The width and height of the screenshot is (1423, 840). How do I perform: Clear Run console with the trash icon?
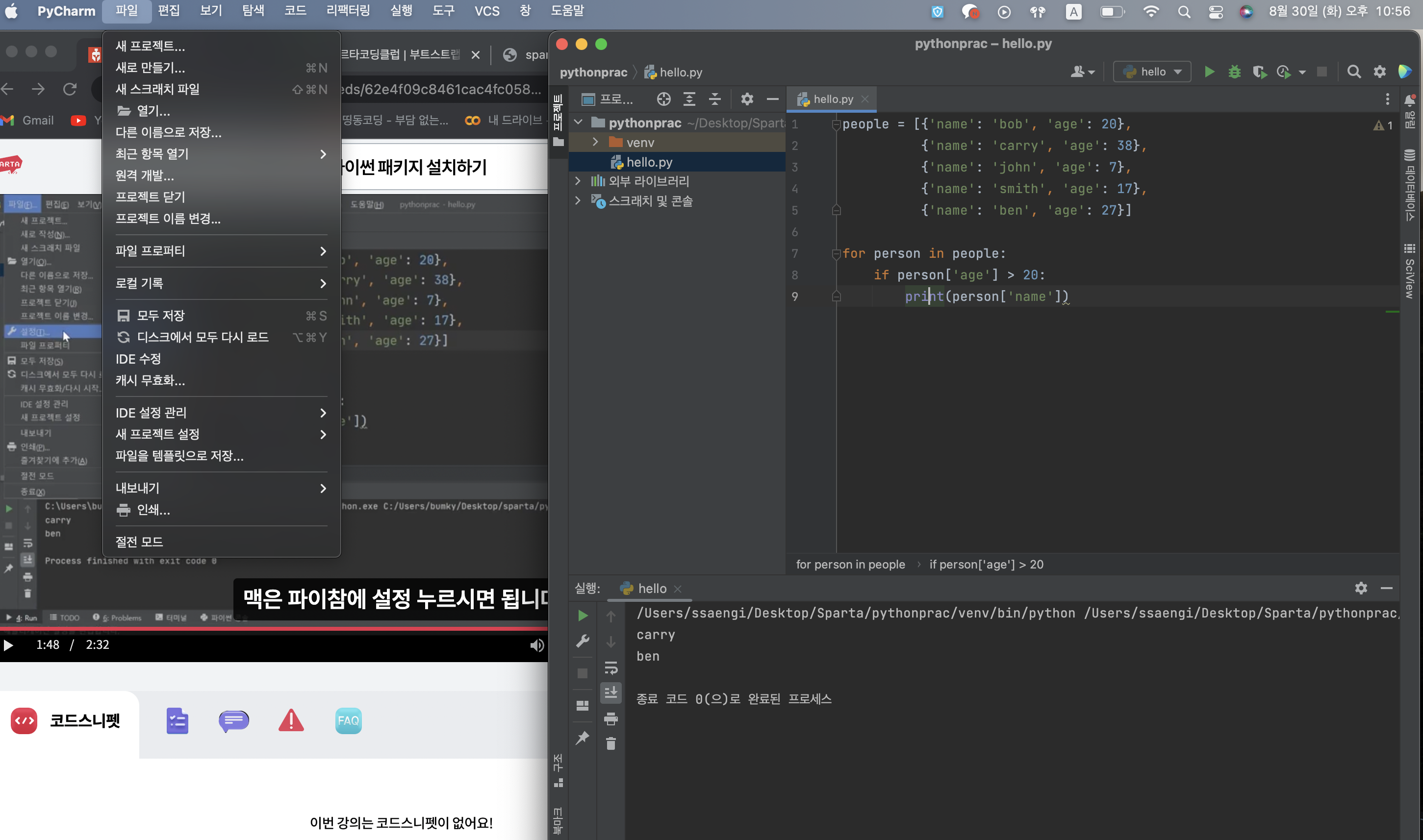[x=611, y=743]
